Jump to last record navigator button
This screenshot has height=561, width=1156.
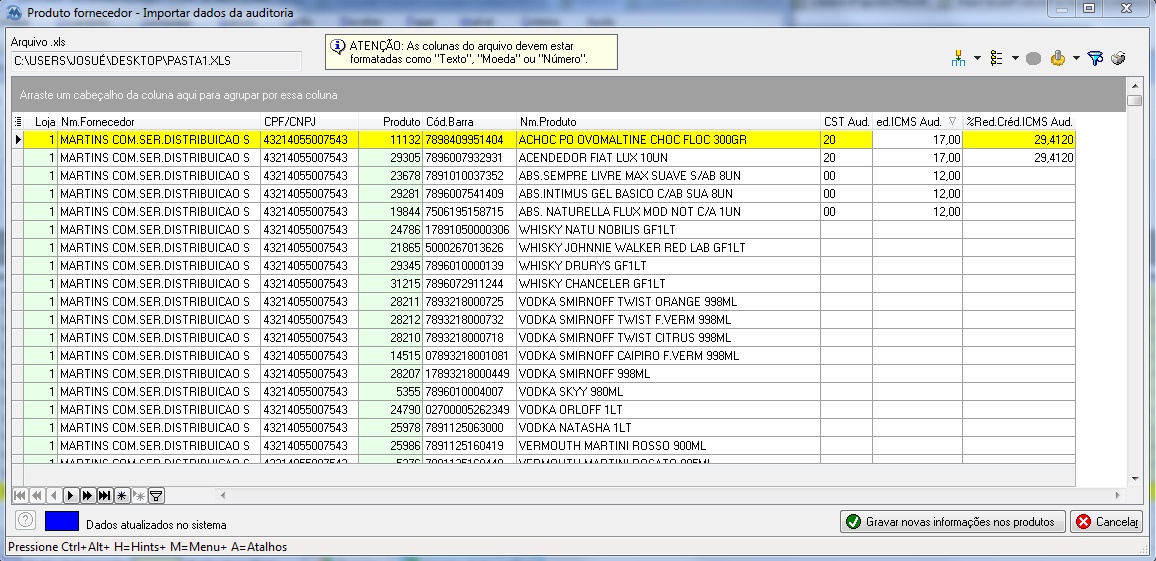(x=105, y=495)
